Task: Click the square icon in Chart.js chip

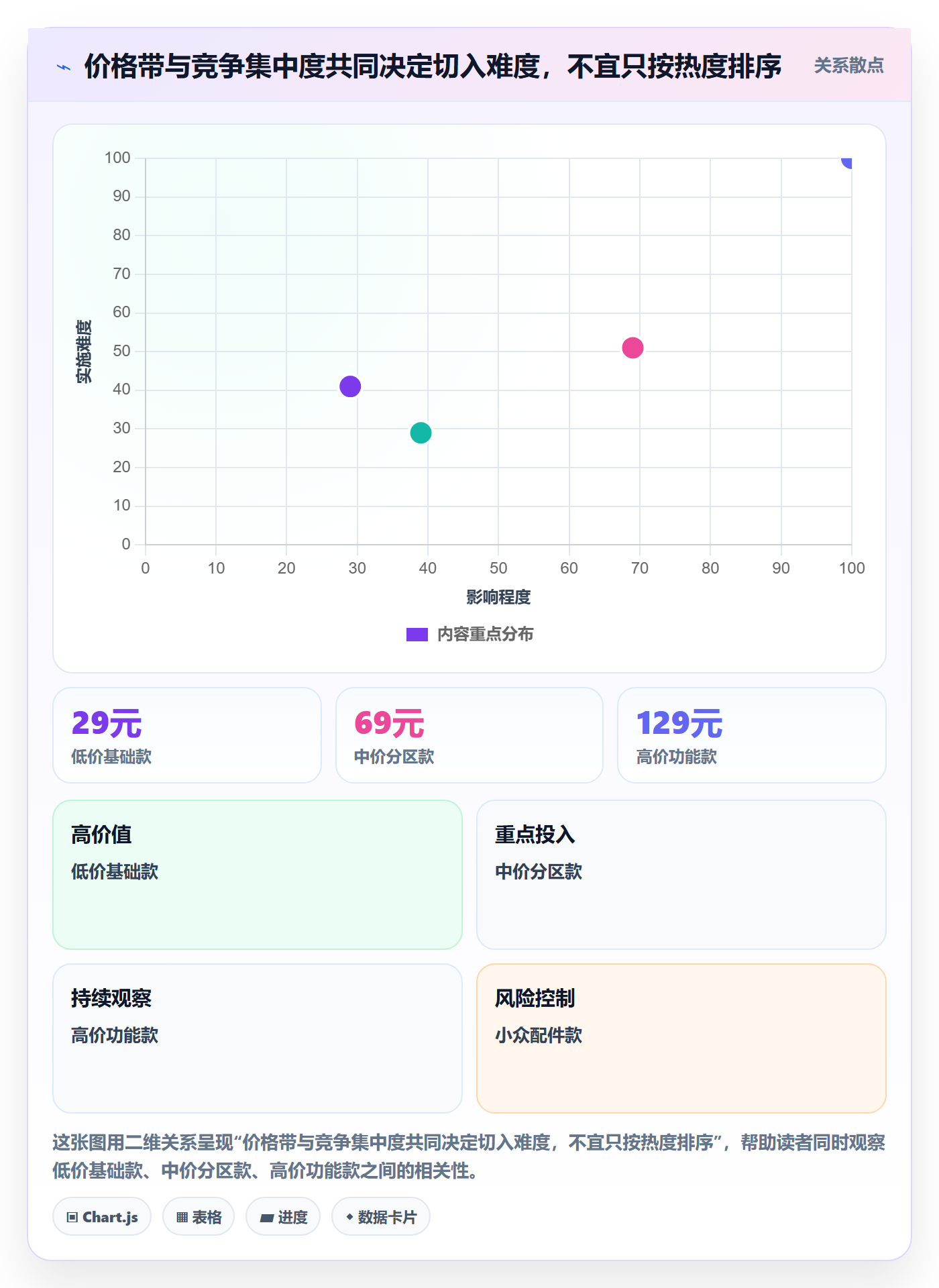Action: click(x=72, y=1218)
